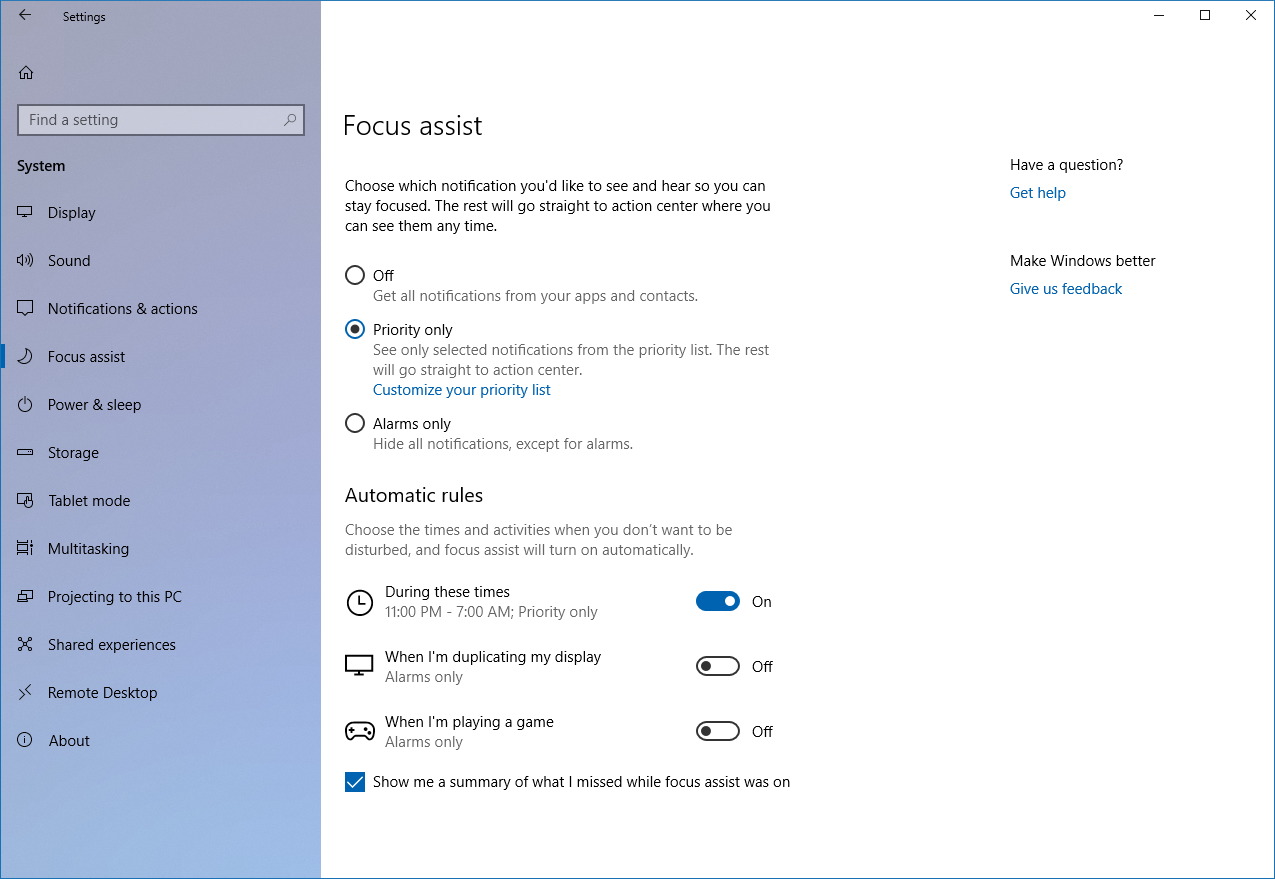Image resolution: width=1275 pixels, height=879 pixels.
Task: Open Multitasking settings
Action: (160, 549)
